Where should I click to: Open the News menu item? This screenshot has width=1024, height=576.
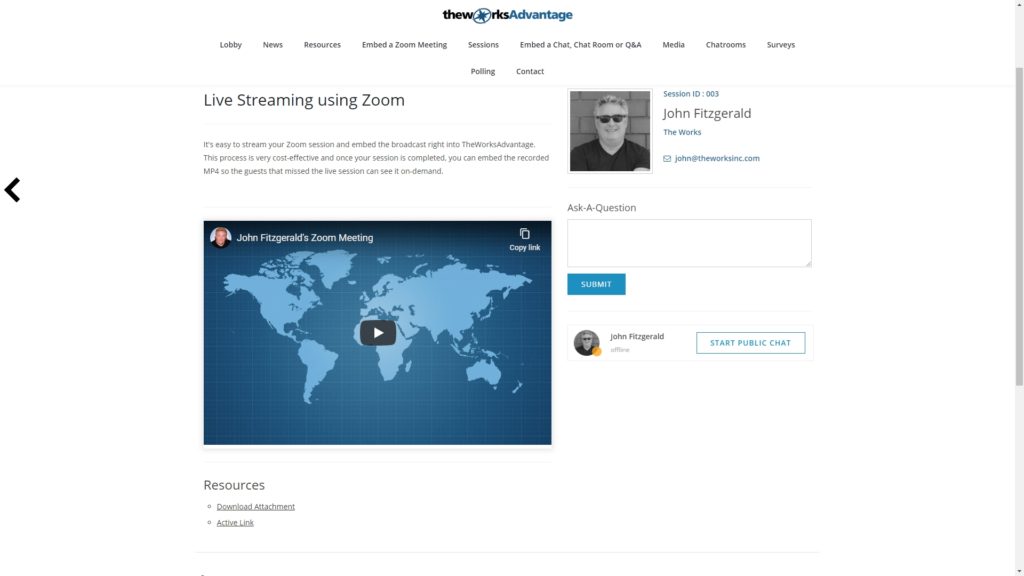pos(272,44)
